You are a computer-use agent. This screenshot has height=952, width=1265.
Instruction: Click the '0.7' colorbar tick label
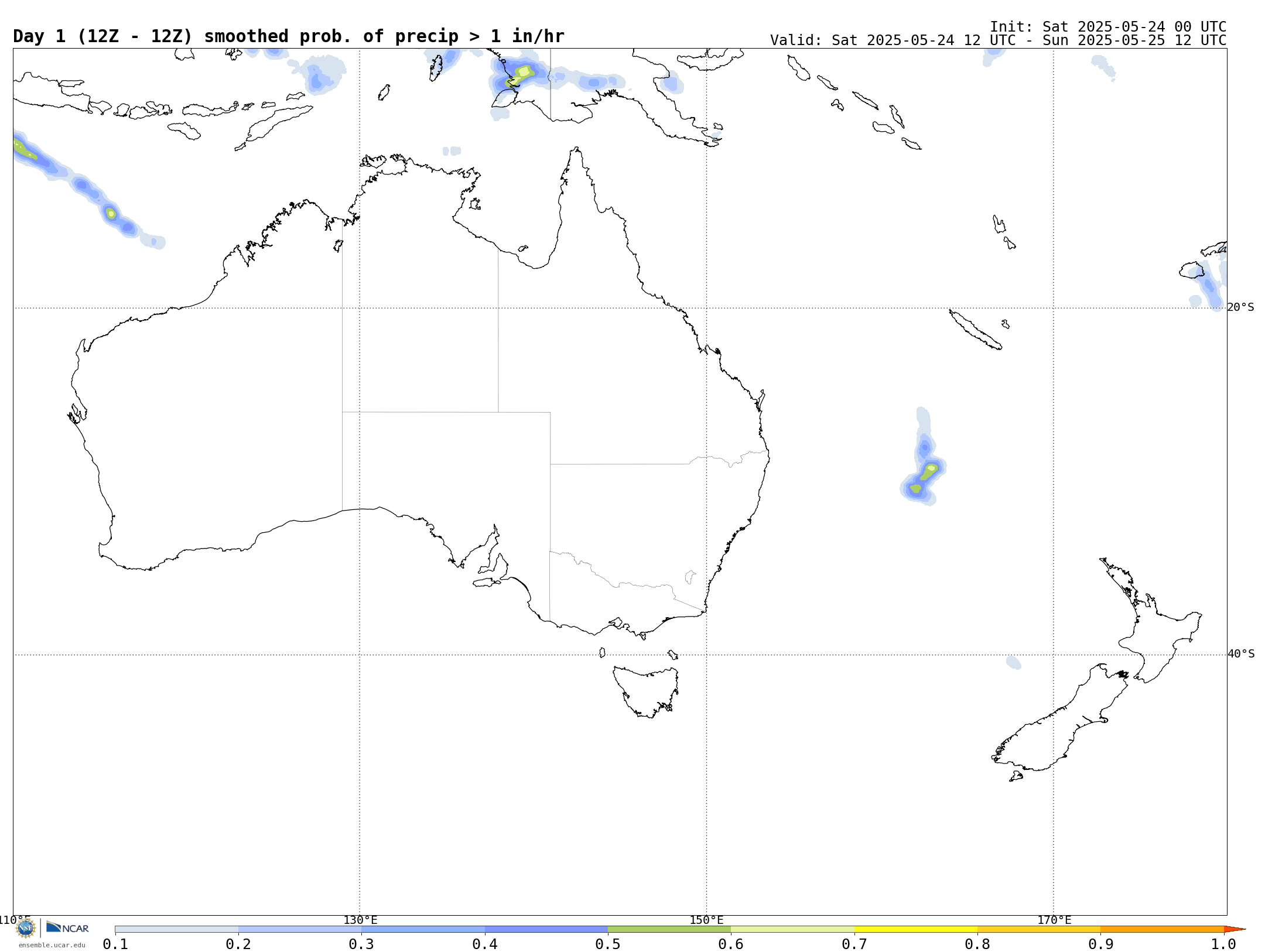pyautogui.click(x=854, y=944)
